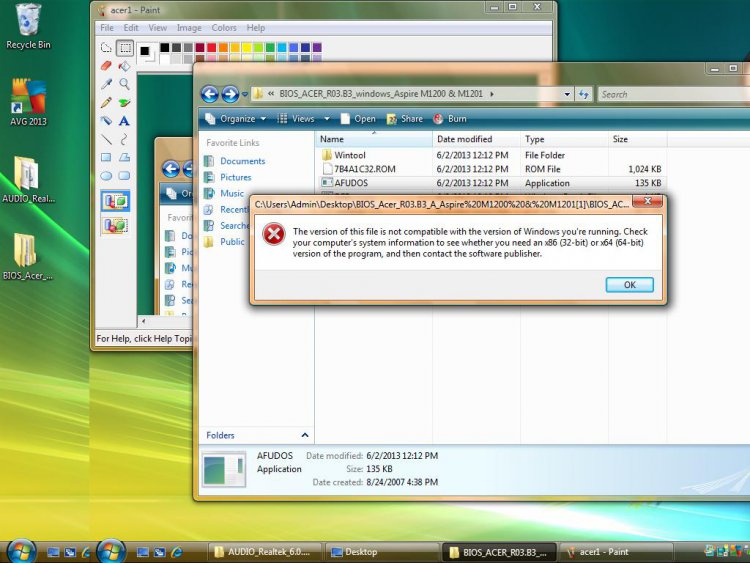Switch to acer1 - Paint taskbar button
750x563 pixels.
(616, 552)
